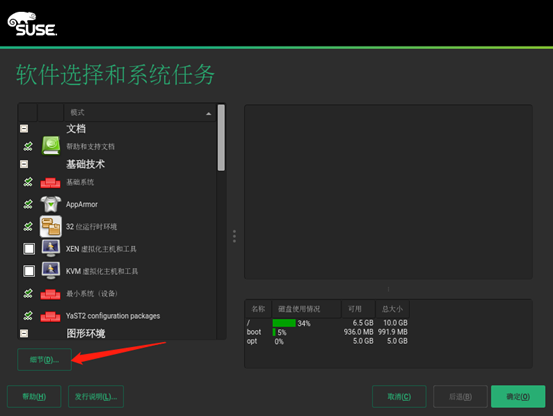553x416 pixels.
Task: Click the SUSE chameleon logo
Action: tap(32, 24)
